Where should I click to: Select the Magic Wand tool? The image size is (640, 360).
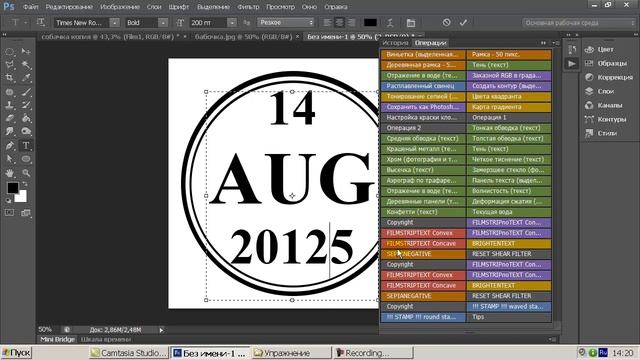26,65
